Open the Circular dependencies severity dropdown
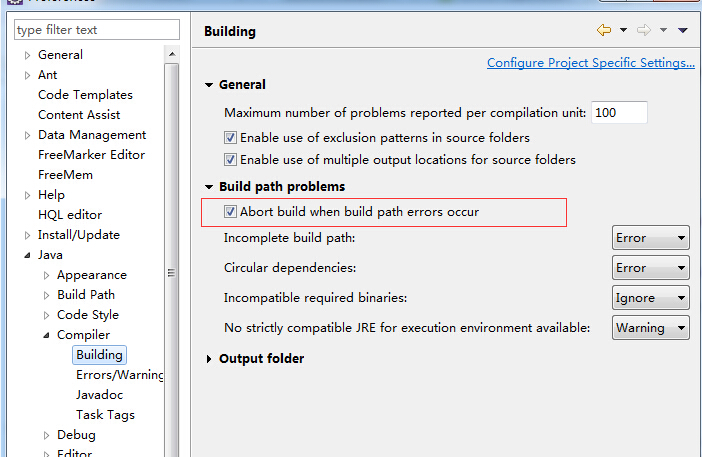 pos(651,268)
